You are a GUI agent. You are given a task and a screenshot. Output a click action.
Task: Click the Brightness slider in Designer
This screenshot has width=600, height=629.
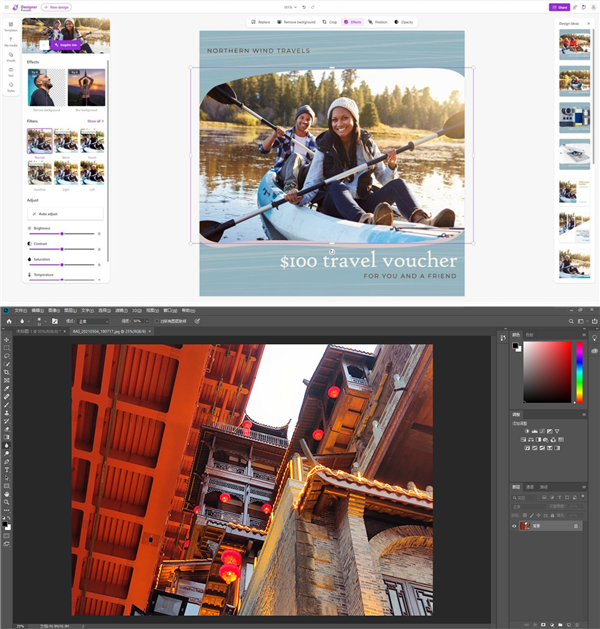tap(62, 233)
